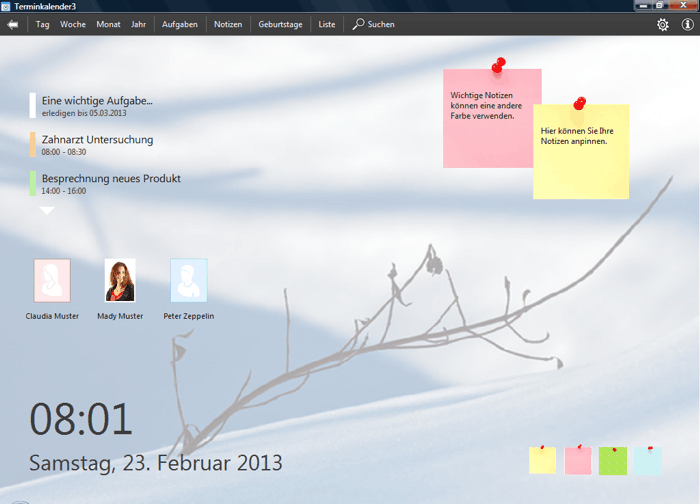Open the Besprechnung neues Produkt appointment
This screenshot has width=700, height=504.
110,179
